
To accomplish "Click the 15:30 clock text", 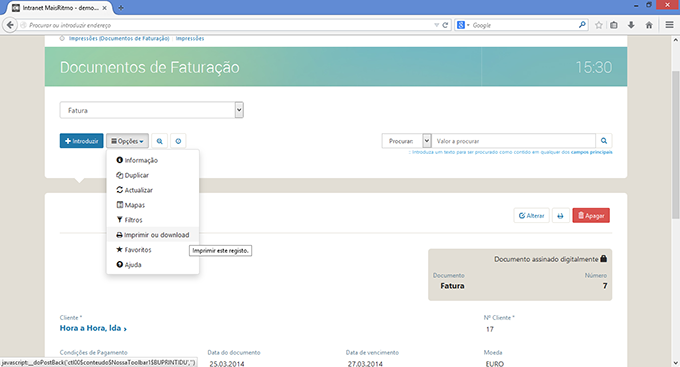I will coord(594,67).
